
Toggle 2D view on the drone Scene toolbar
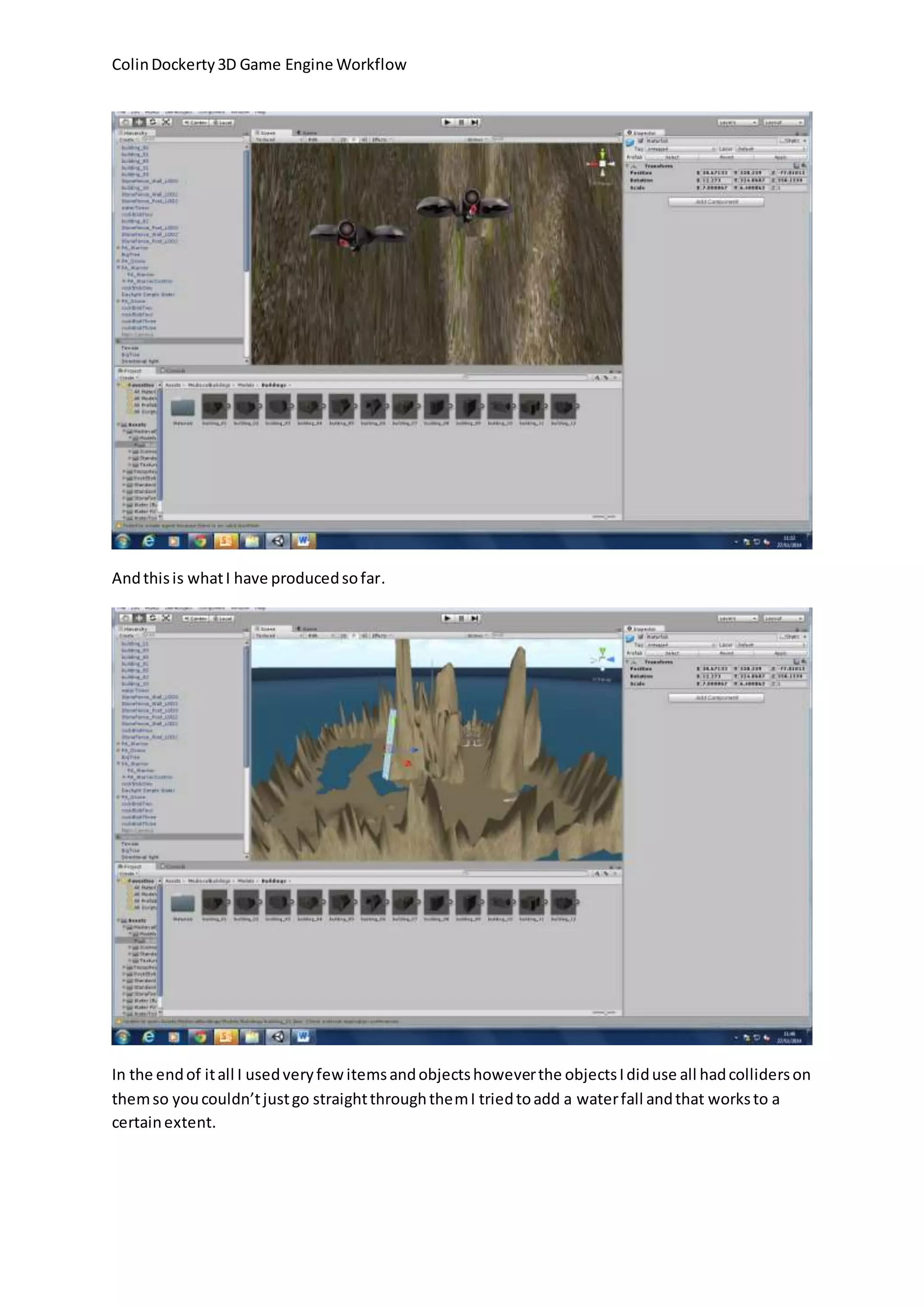343,139
